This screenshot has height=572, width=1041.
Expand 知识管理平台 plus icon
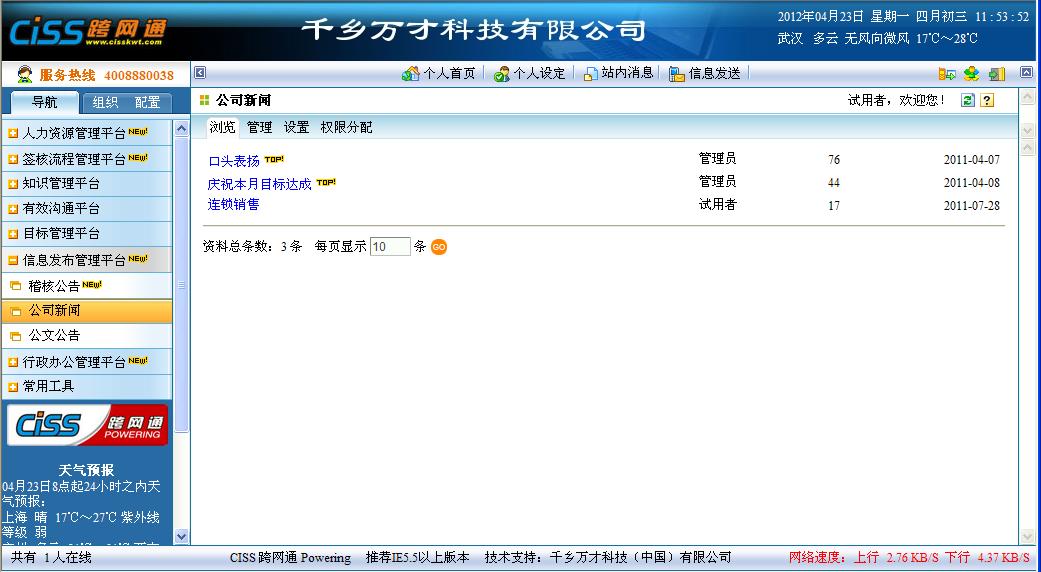[x=13, y=184]
